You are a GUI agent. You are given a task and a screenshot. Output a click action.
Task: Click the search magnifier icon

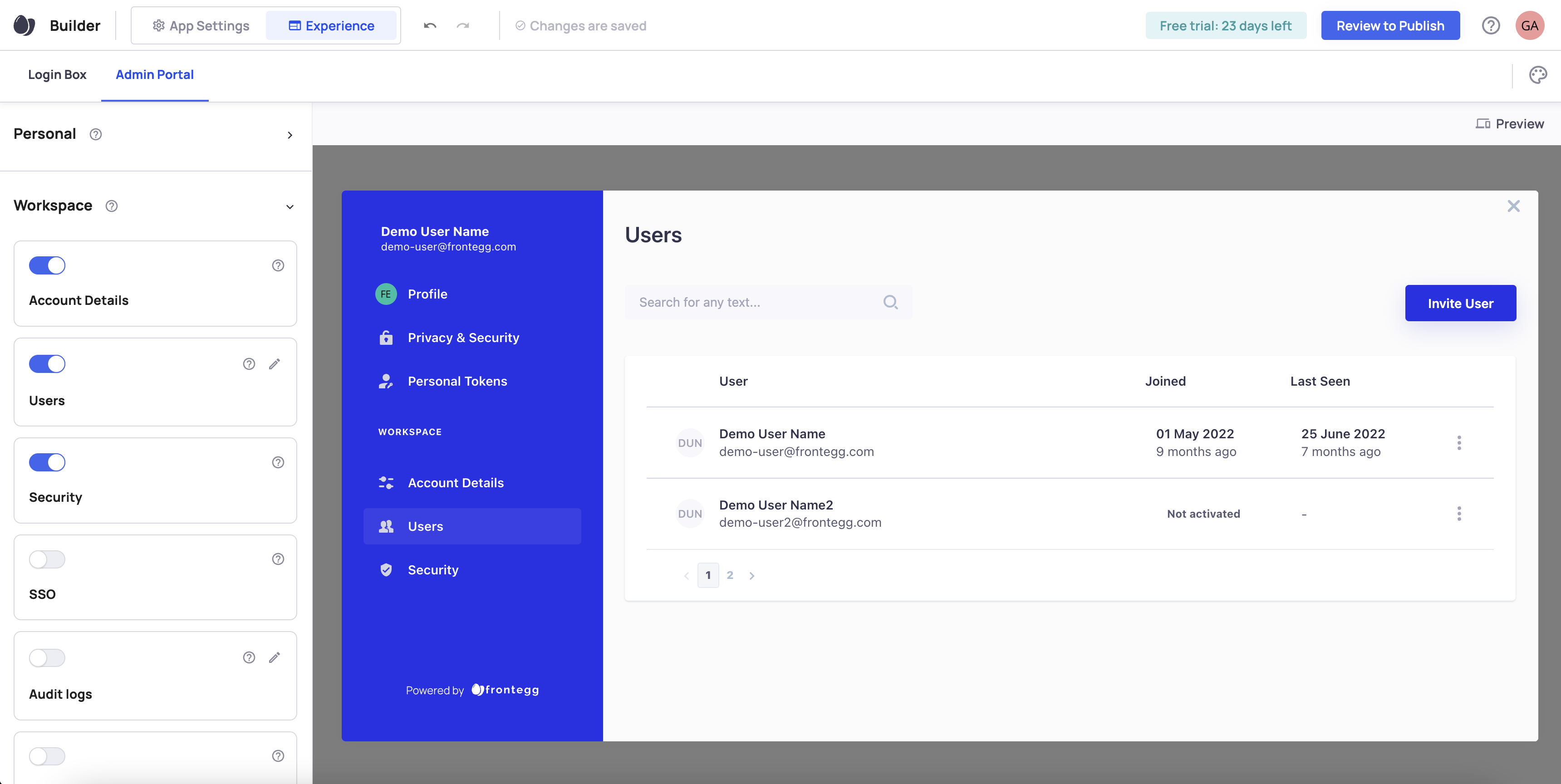(890, 302)
